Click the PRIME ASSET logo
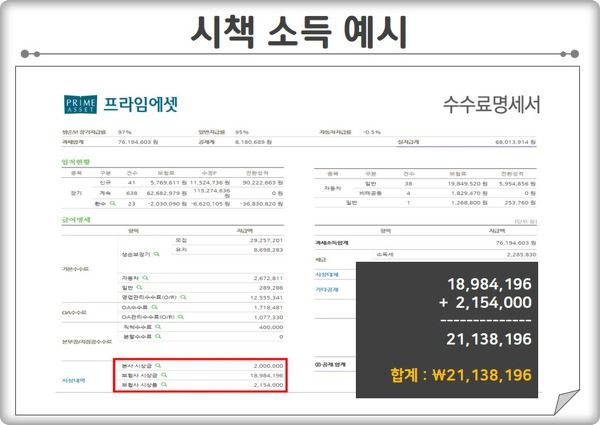600x425 pixels. pyautogui.click(x=80, y=104)
